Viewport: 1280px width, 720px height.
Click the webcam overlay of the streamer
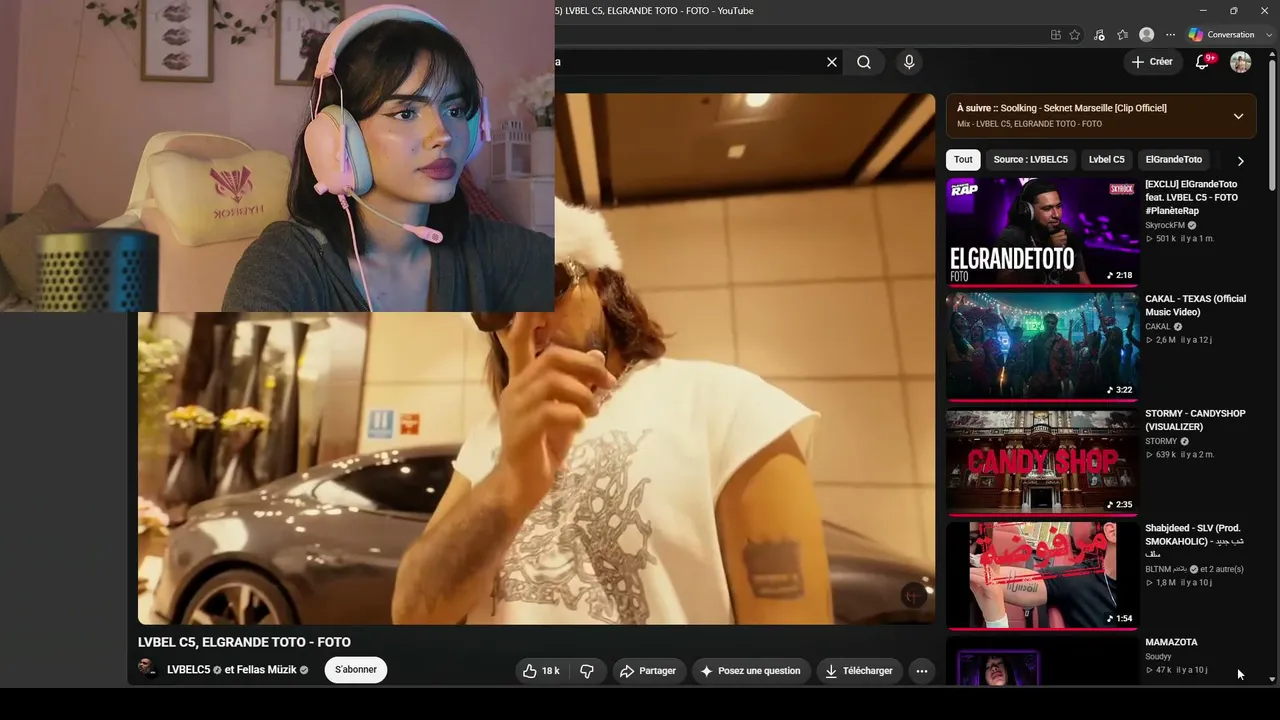coord(277,156)
